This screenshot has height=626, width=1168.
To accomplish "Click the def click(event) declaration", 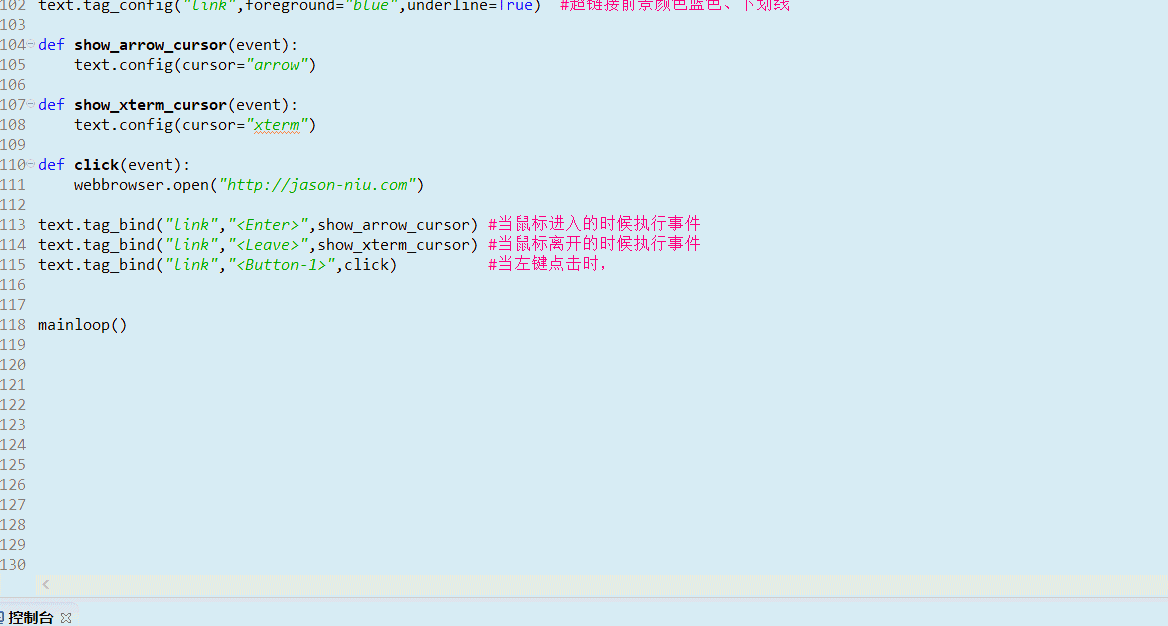I will pos(110,164).
